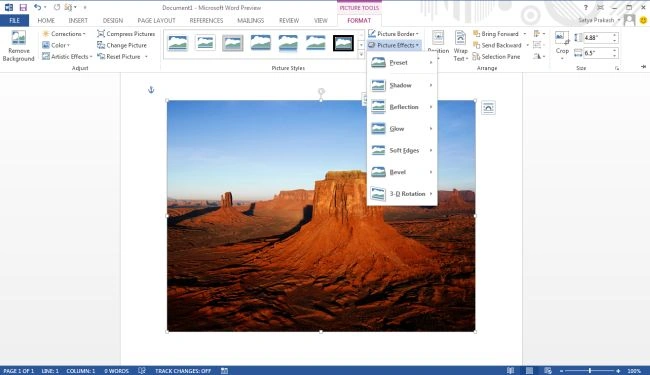This screenshot has height=375, width=650.
Task: Click the Align objects icon
Action: pyautogui.click(x=539, y=34)
